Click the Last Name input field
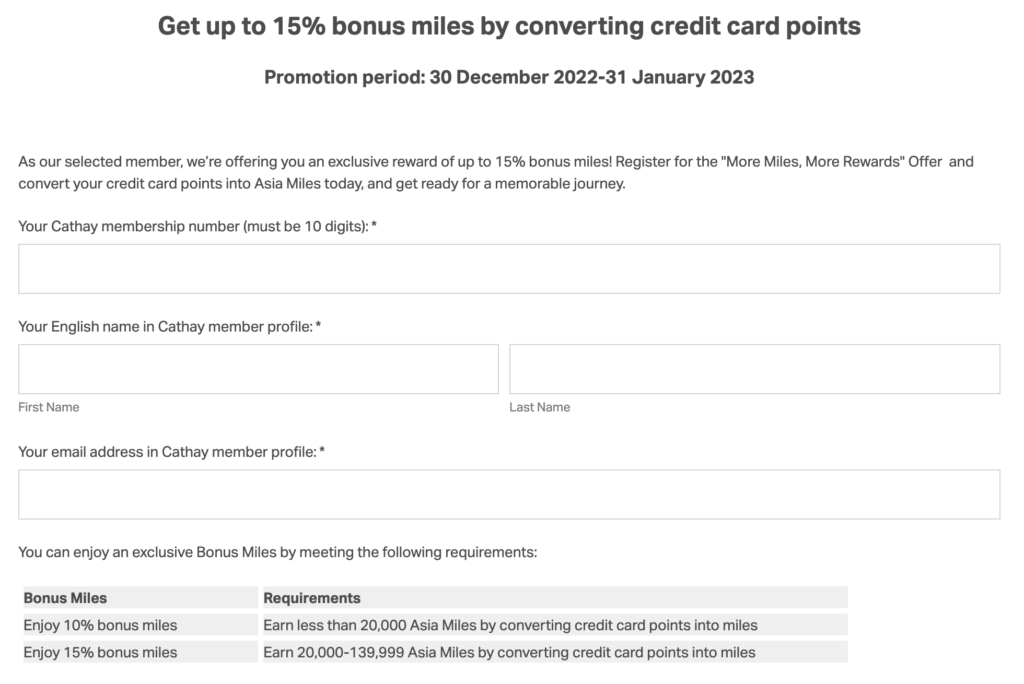This screenshot has width=1024, height=684. coord(755,368)
